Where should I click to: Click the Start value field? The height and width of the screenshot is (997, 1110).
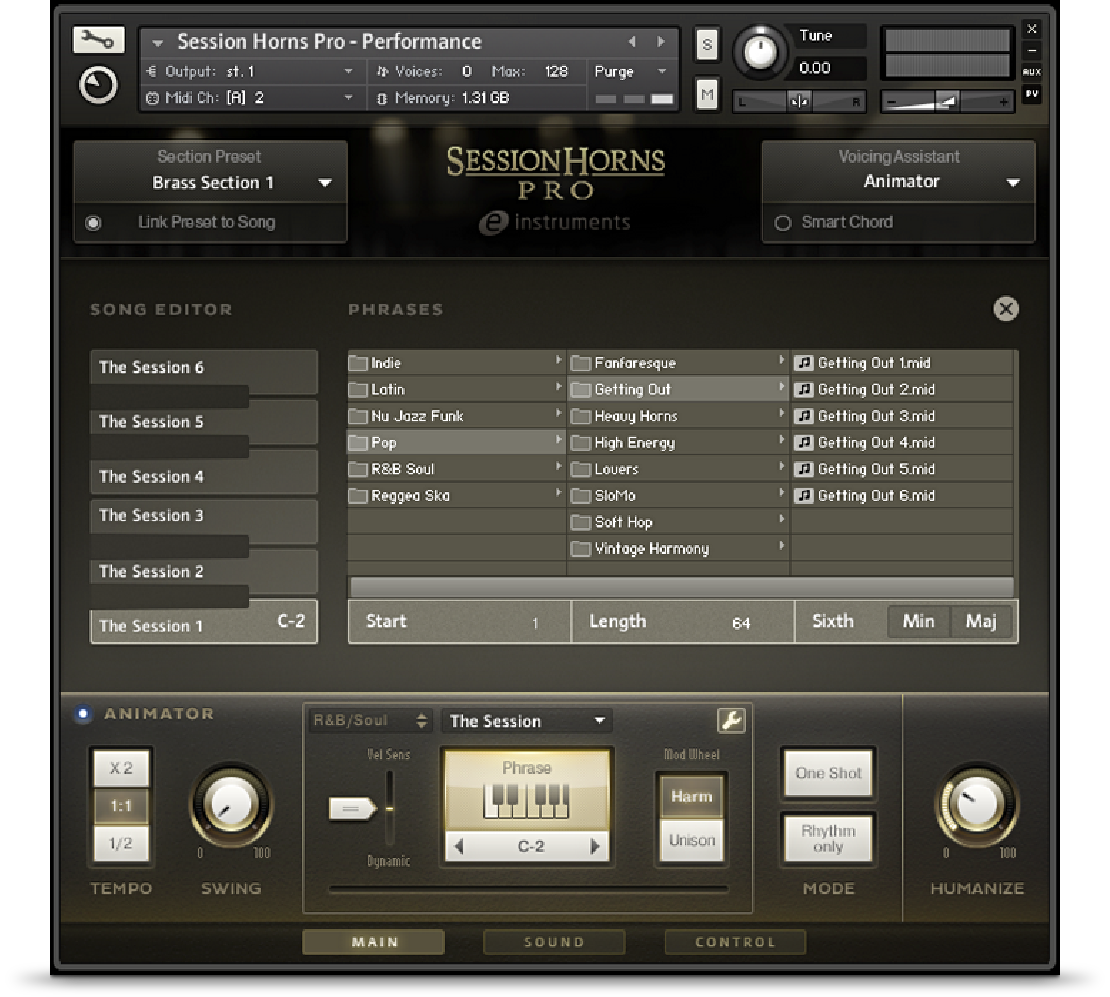pyautogui.click(x=459, y=622)
